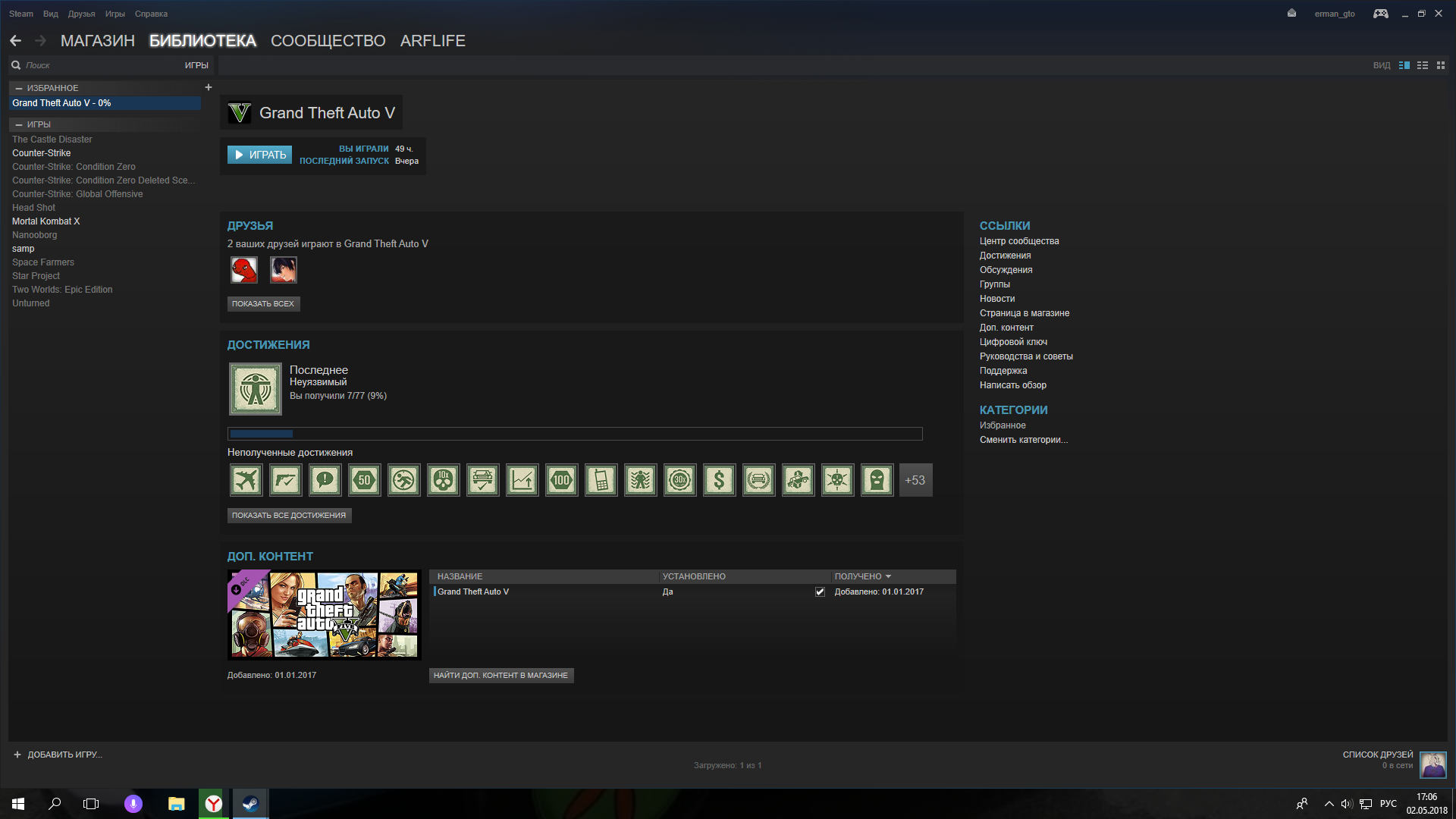This screenshot has height=819, width=1456.
Task: Launch GTA V with ИГРАТЬ button
Action: click(259, 155)
